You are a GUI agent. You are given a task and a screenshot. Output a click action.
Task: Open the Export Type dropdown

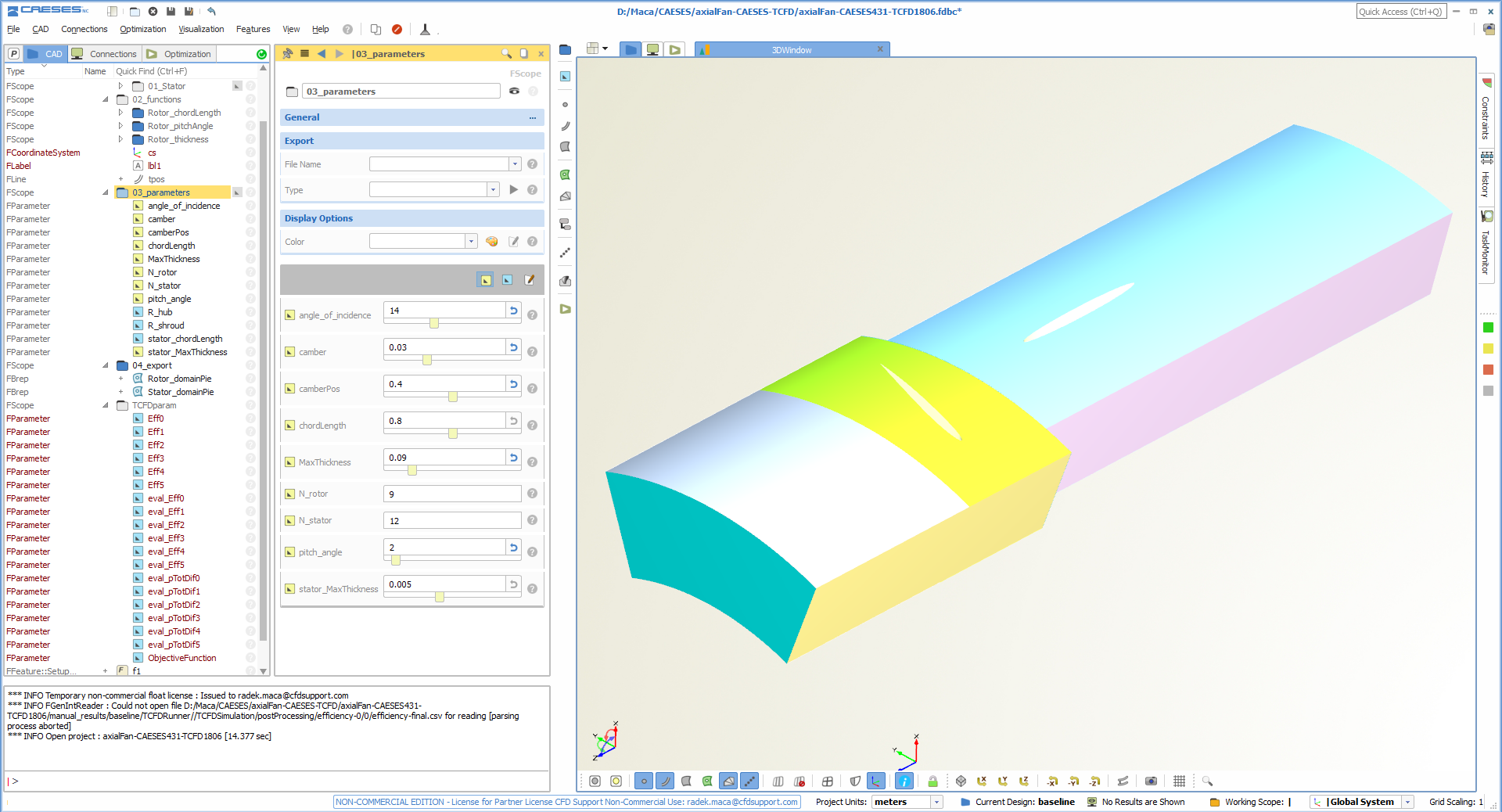(x=493, y=190)
